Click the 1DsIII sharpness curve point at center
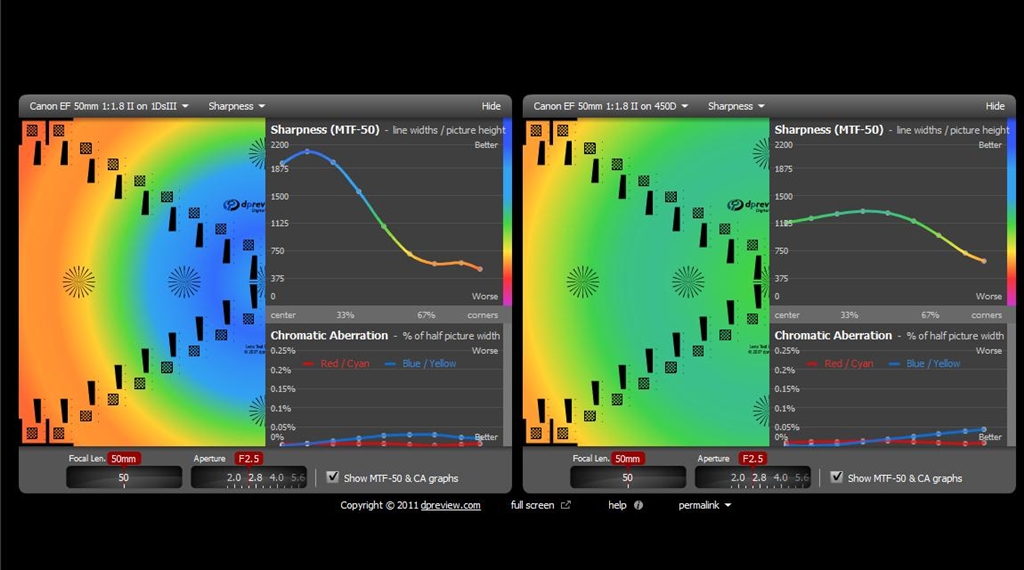This screenshot has width=1024, height=570. 282,163
